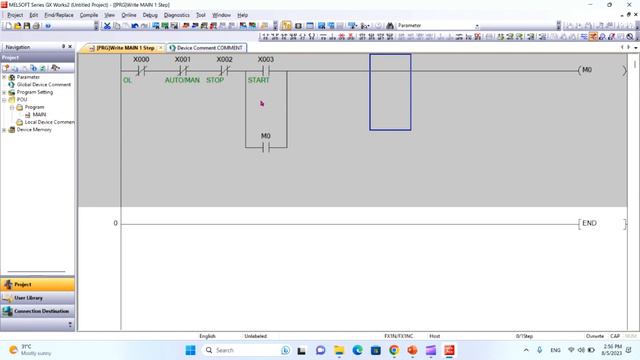Screen dimensions: 640x360
Task: Click the Project navigation button
Action: point(38,284)
